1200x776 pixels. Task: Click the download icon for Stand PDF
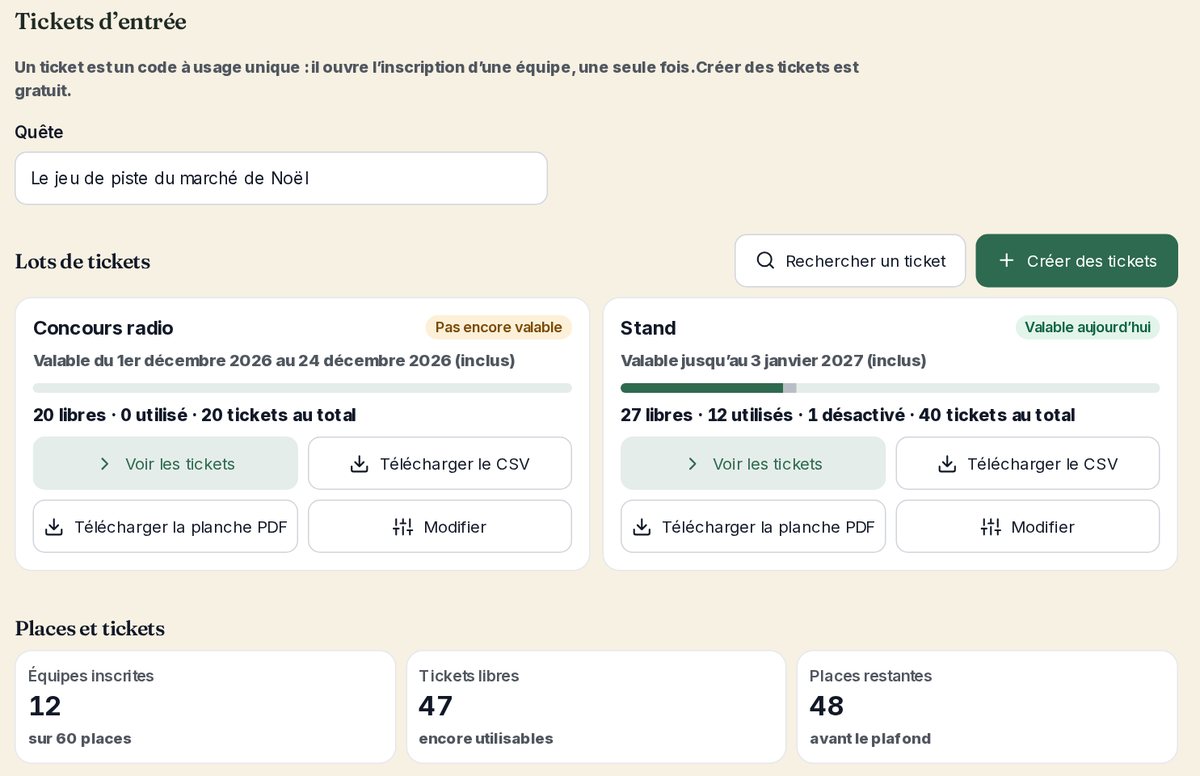point(642,527)
